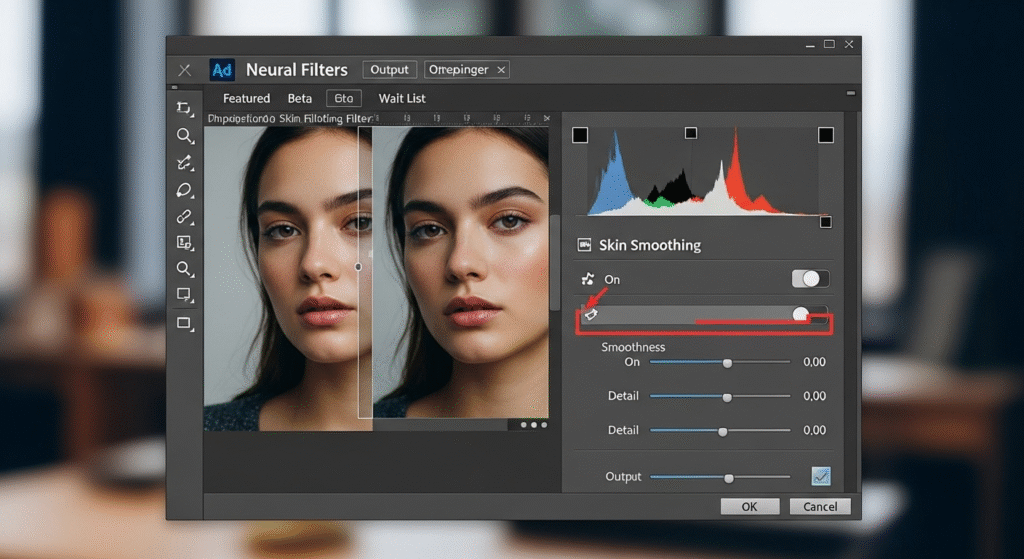The image size is (1024, 559).
Task: Click the top-middle black histogram square
Action: tap(690, 133)
